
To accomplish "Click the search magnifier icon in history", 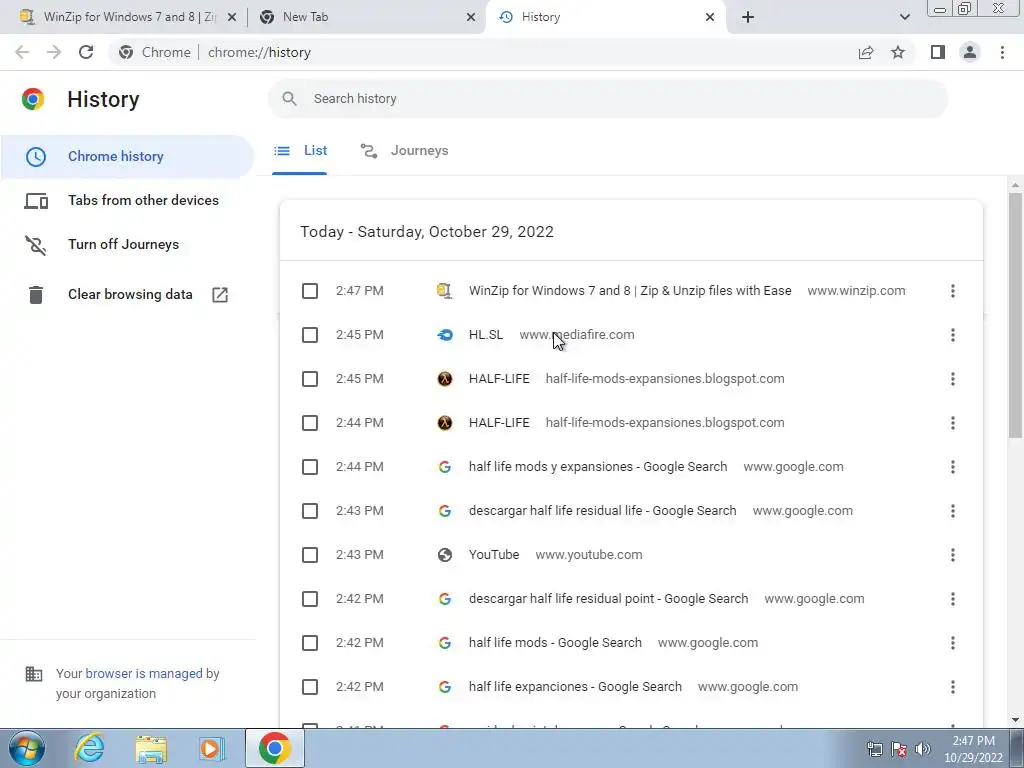I will [289, 99].
